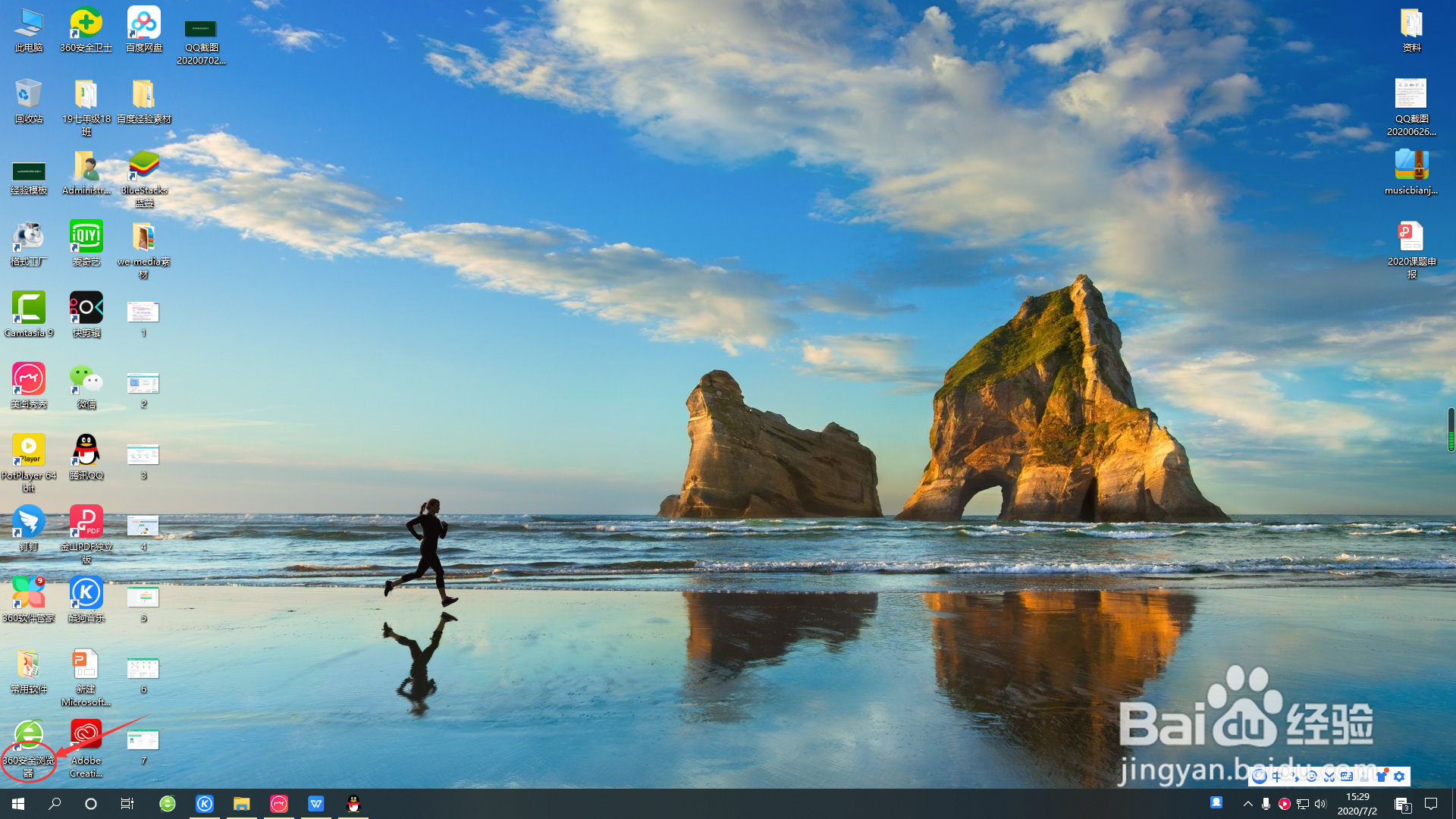Select the PotPlayer 64 bit shortcut

click(29, 465)
